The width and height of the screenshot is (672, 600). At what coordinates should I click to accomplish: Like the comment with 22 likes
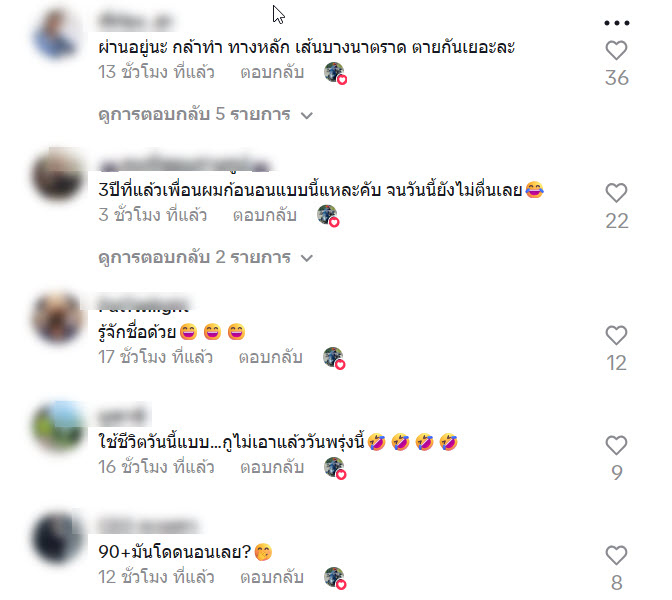[616, 192]
